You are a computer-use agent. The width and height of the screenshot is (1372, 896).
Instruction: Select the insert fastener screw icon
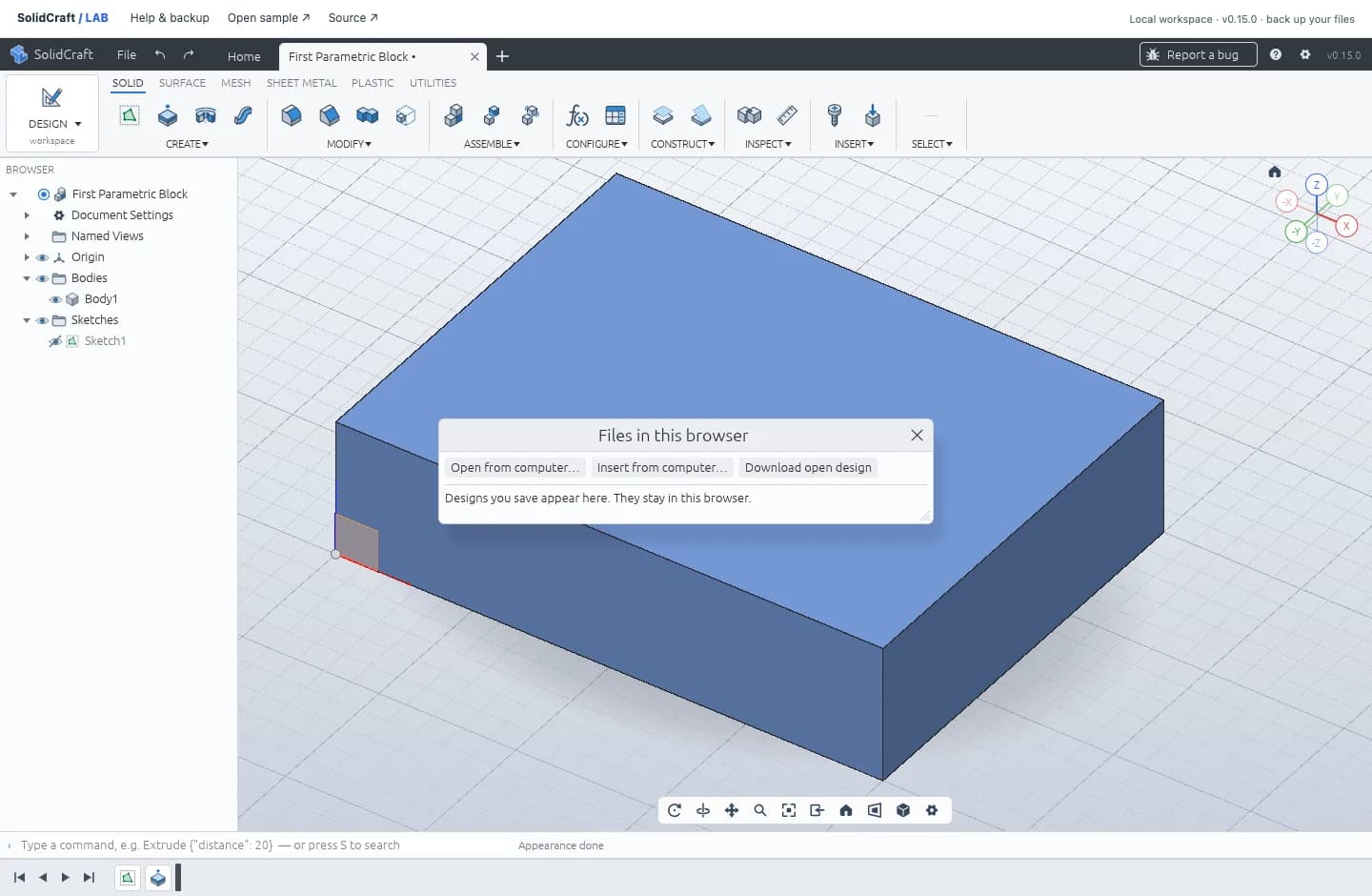click(835, 115)
